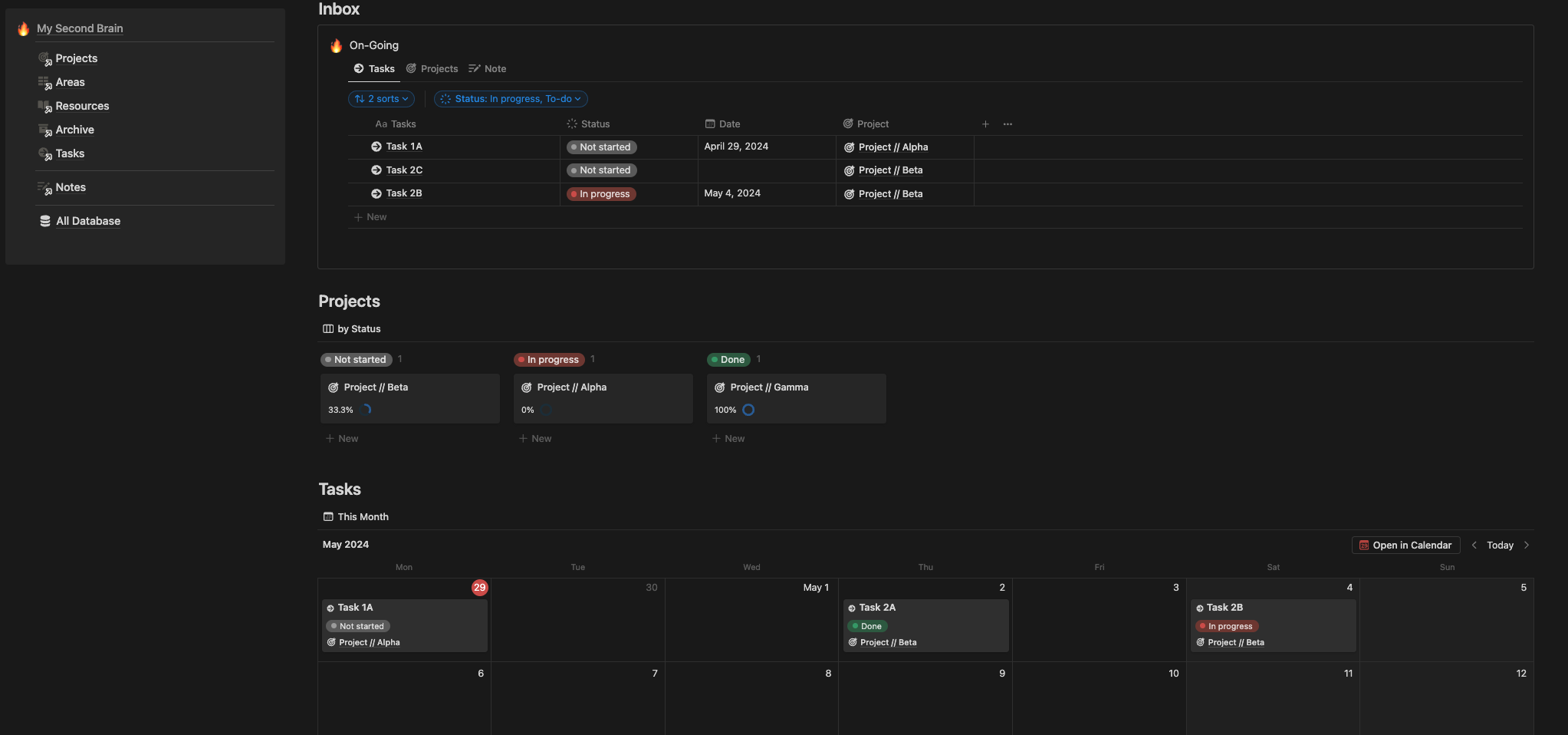Click the plus icon to add table property

click(985, 124)
